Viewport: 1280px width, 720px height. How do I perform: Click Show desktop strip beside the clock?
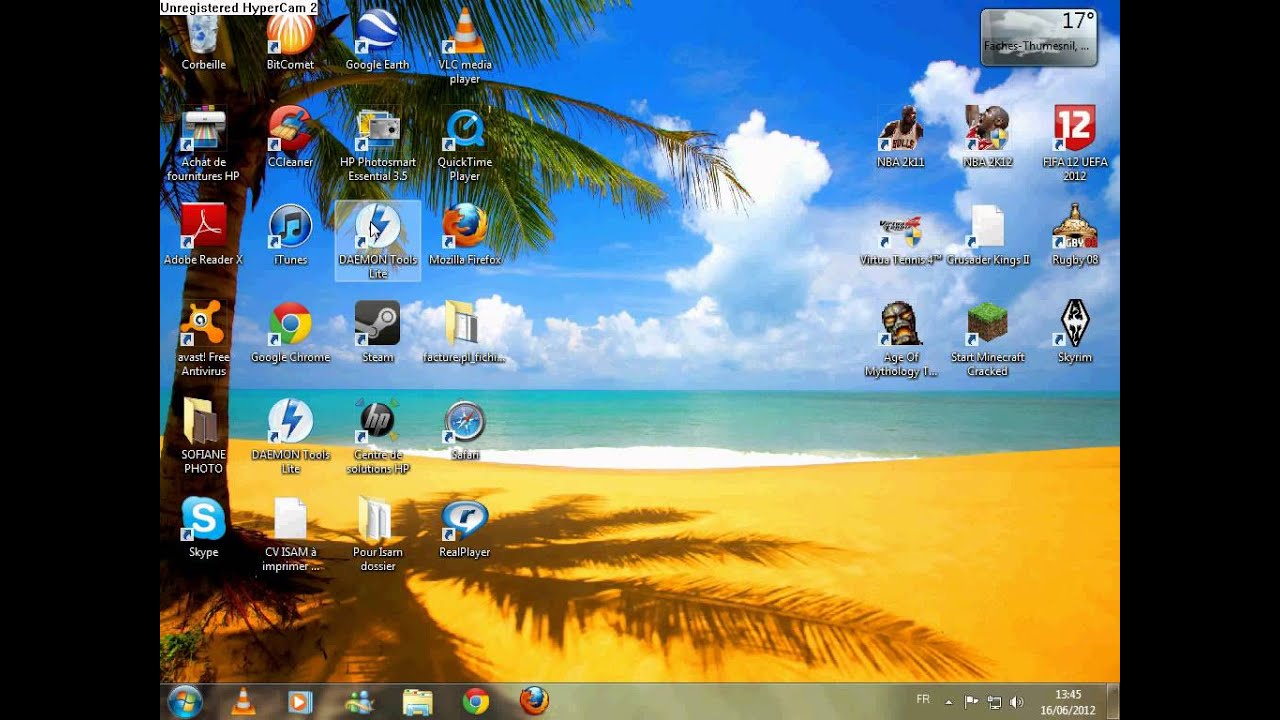coord(1113,701)
